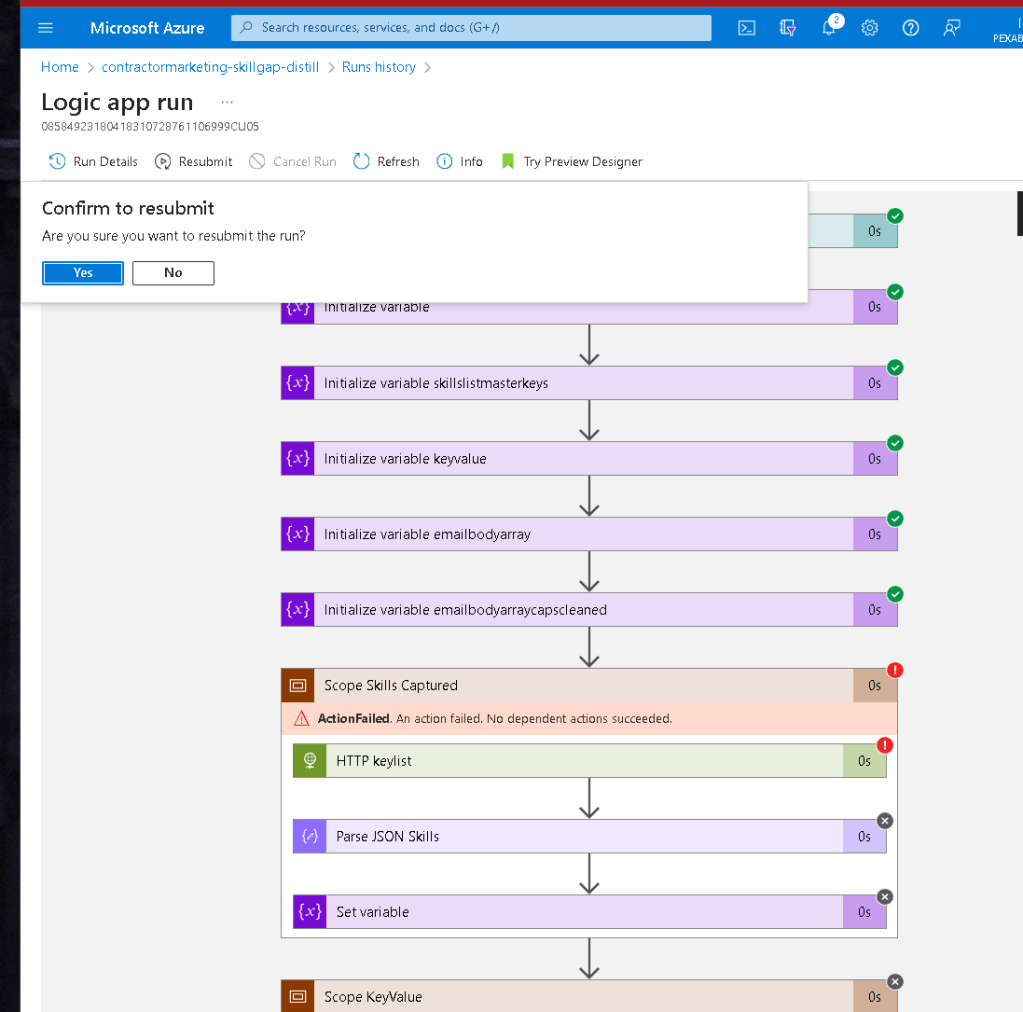
Task: Click variable icon on emailbodyarraycapscleaned row
Action: [x=298, y=610]
